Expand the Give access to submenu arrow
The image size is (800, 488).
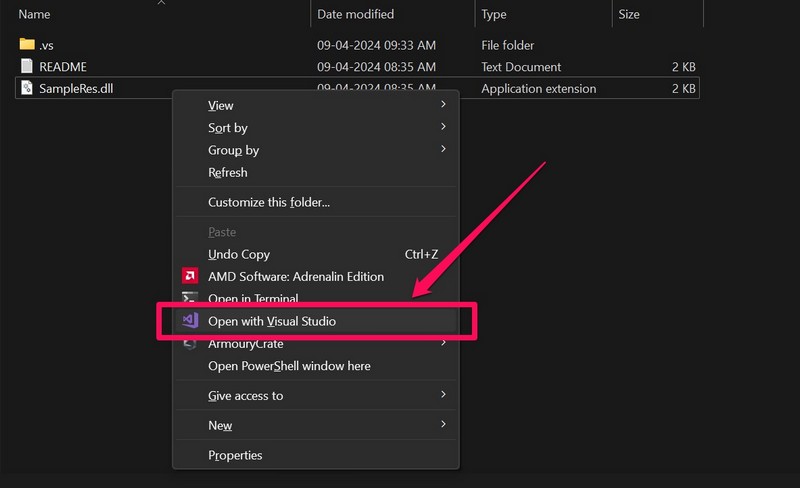pyautogui.click(x=443, y=395)
